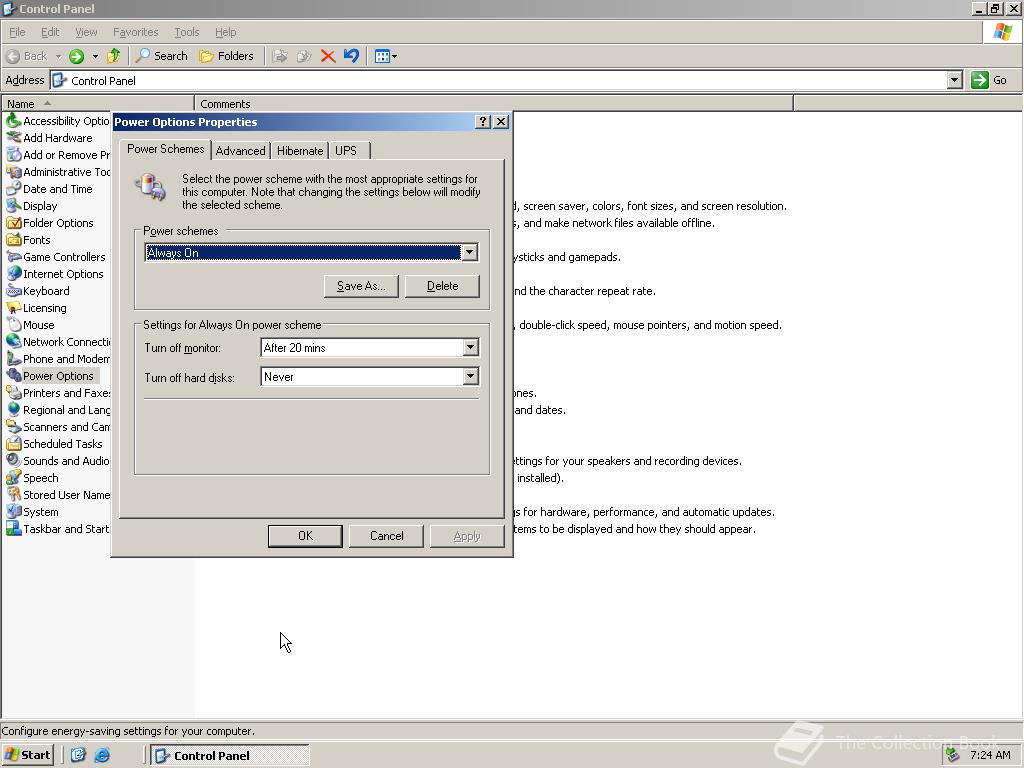This screenshot has height=768, width=1024.
Task: Sort by the Name column header
Action: 98,104
